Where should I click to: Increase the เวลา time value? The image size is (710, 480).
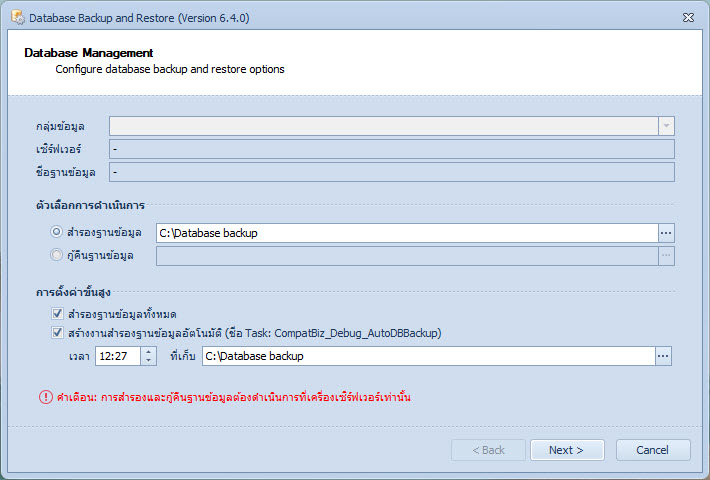tap(149, 351)
